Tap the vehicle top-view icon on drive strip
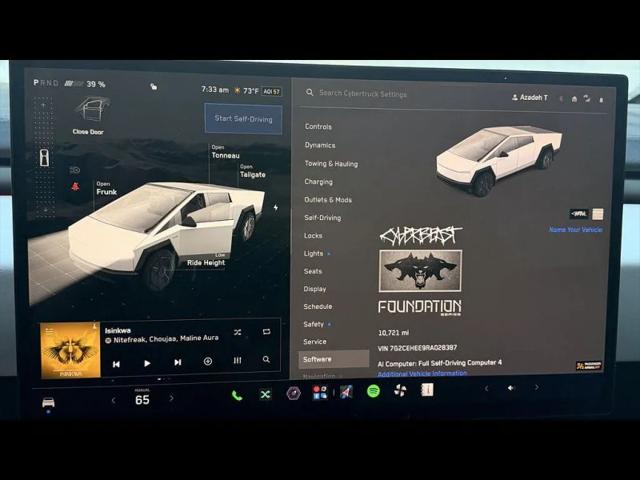The image size is (640, 480). [x=44, y=158]
